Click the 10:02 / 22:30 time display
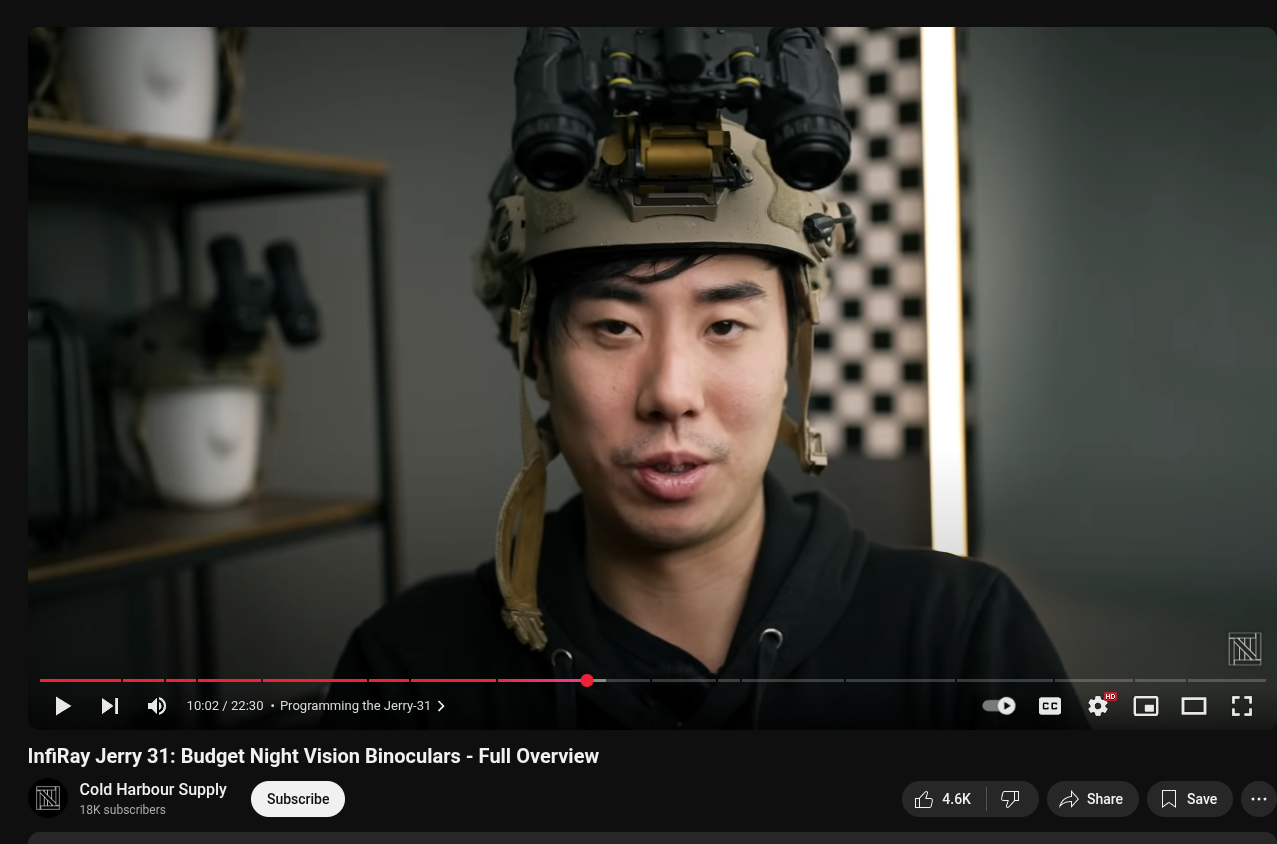Image resolution: width=1277 pixels, height=844 pixels. point(225,706)
